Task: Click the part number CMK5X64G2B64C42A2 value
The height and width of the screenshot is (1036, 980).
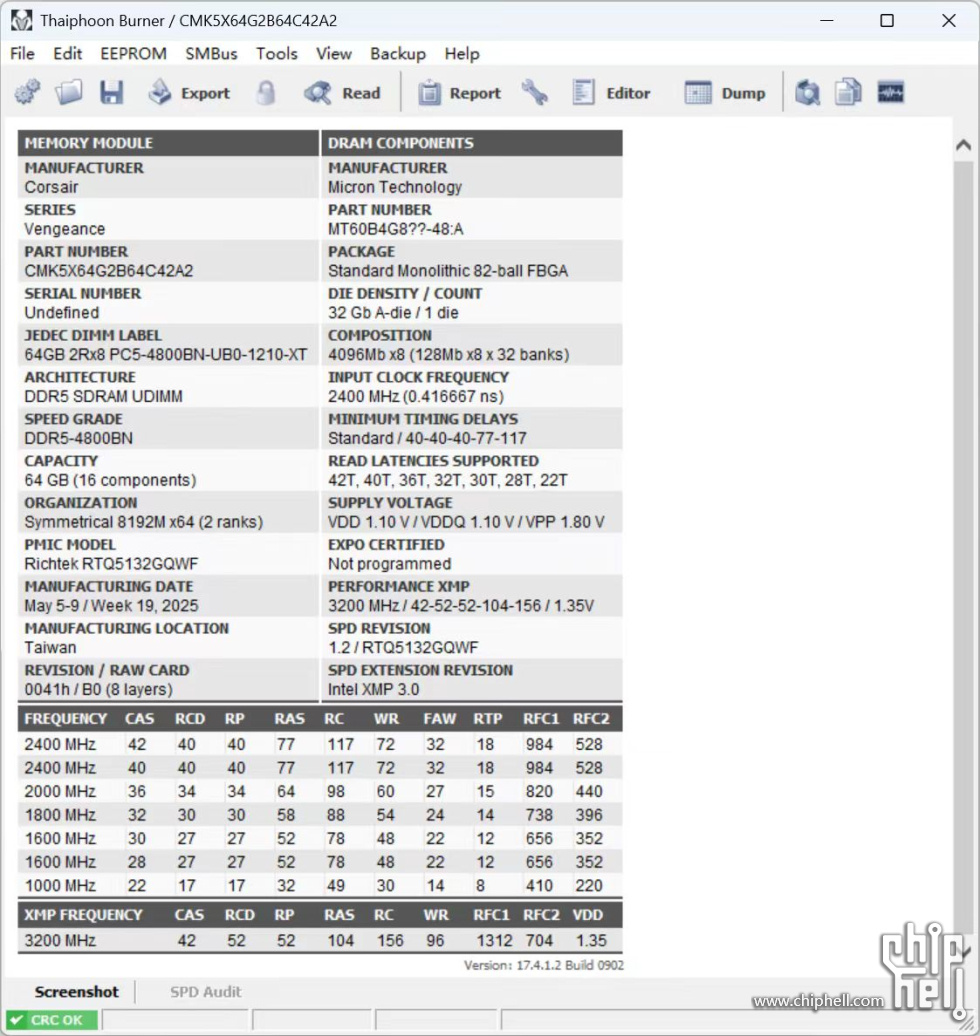Action: [x=109, y=271]
